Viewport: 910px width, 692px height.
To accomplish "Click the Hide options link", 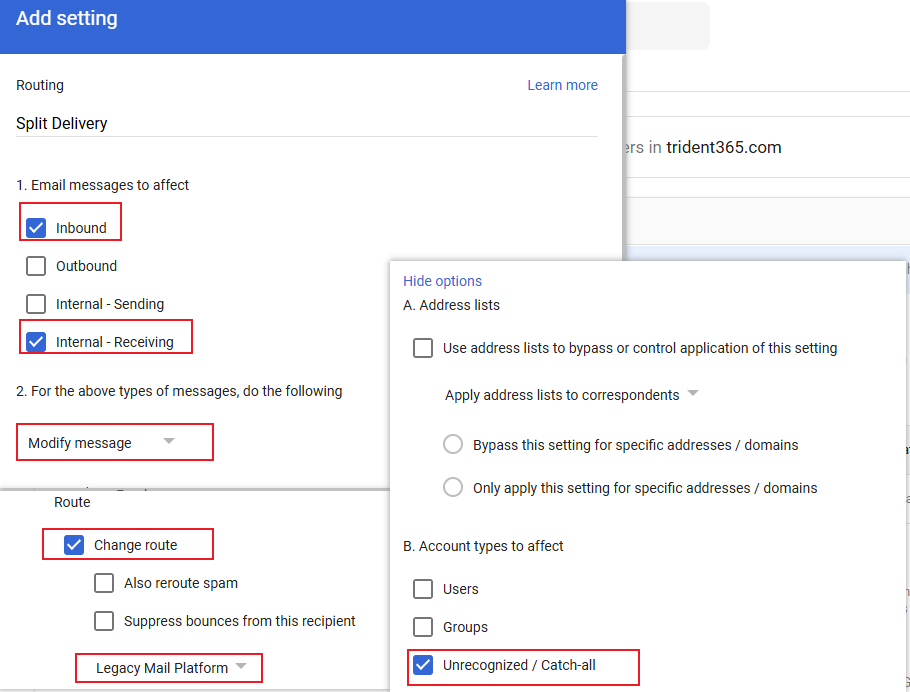I will 442,281.
